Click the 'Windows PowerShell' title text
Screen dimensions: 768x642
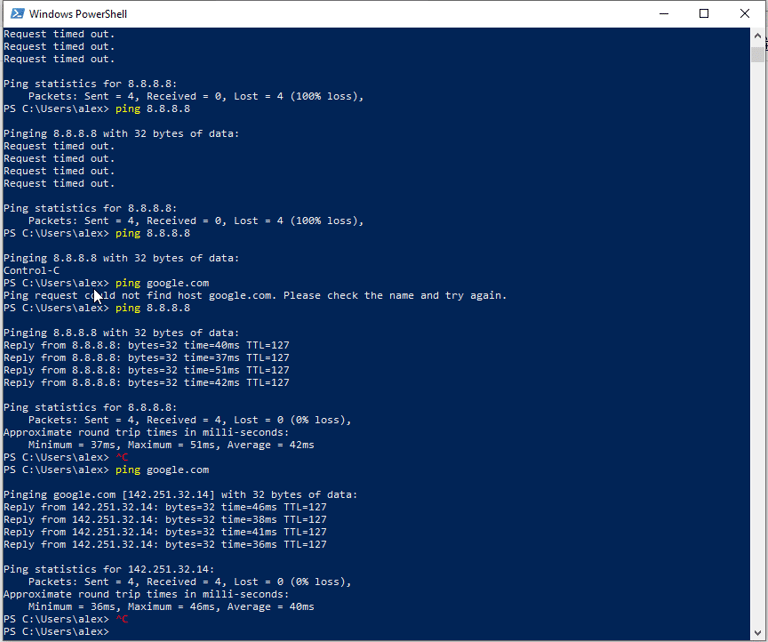pyautogui.click(x=78, y=14)
